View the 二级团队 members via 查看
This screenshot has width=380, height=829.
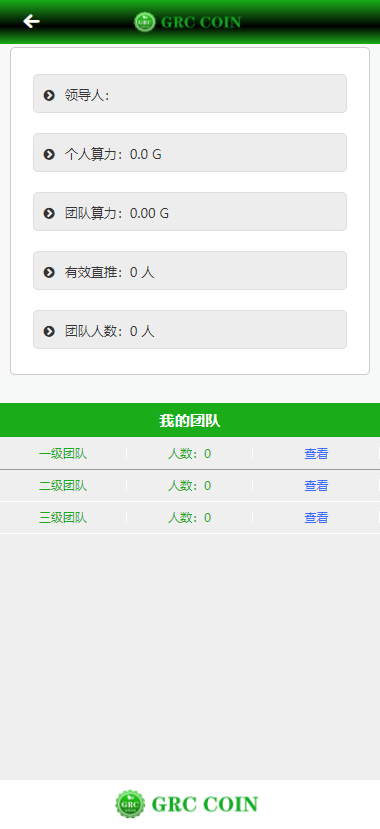(x=316, y=485)
